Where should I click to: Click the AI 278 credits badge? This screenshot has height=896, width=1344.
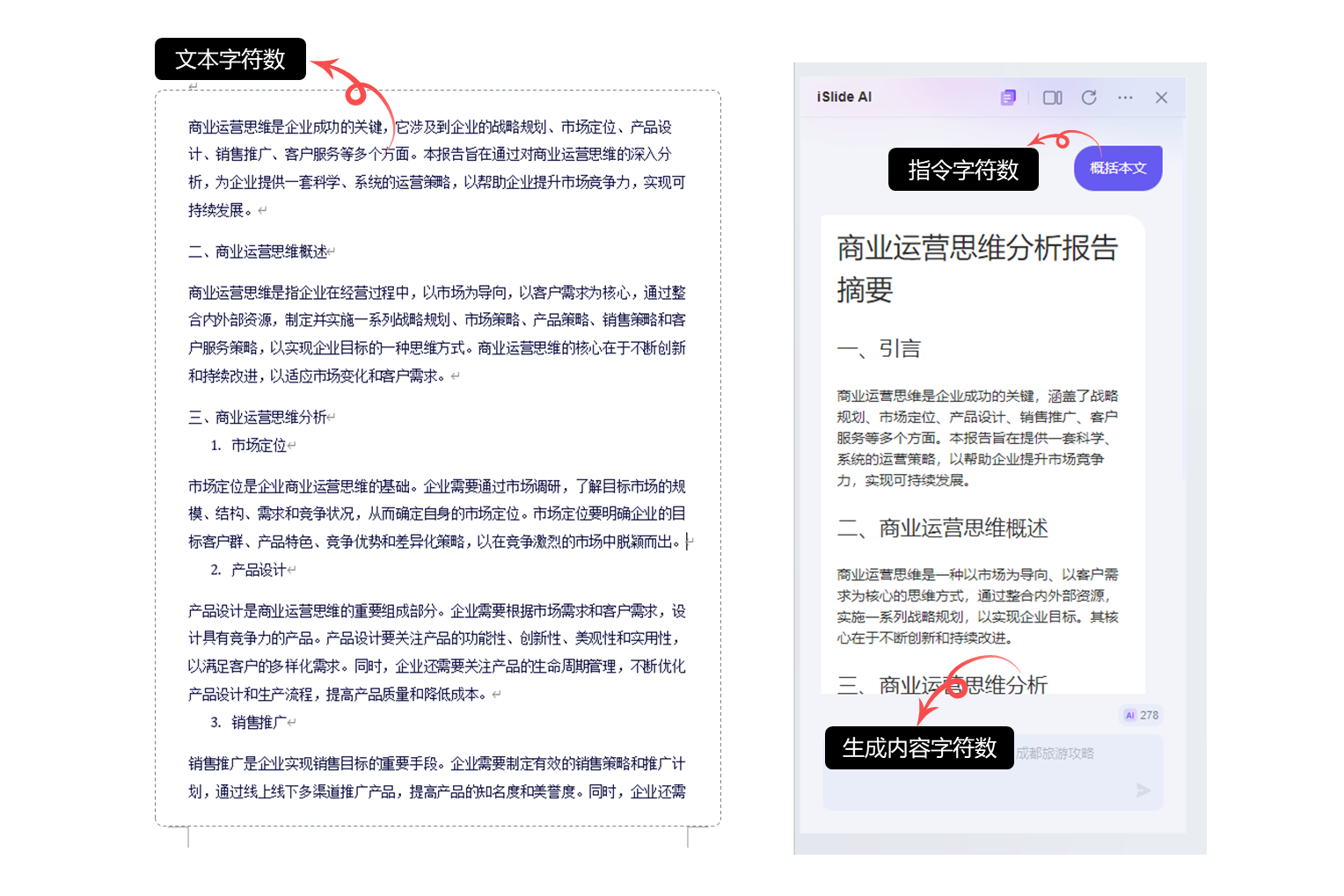click(1141, 715)
